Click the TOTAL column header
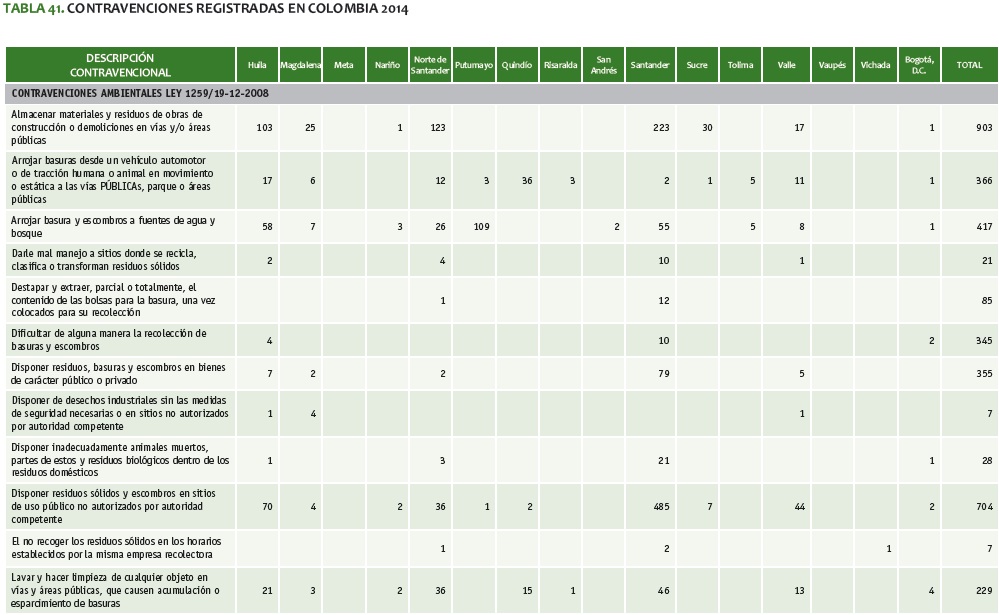 968,65
